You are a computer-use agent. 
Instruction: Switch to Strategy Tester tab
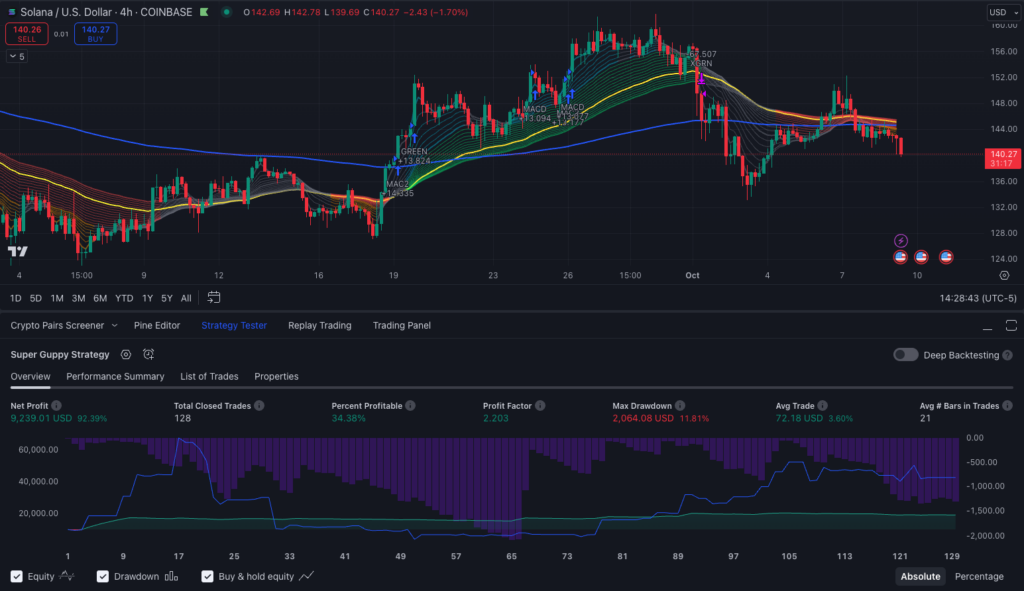pyautogui.click(x=234, y=325)
